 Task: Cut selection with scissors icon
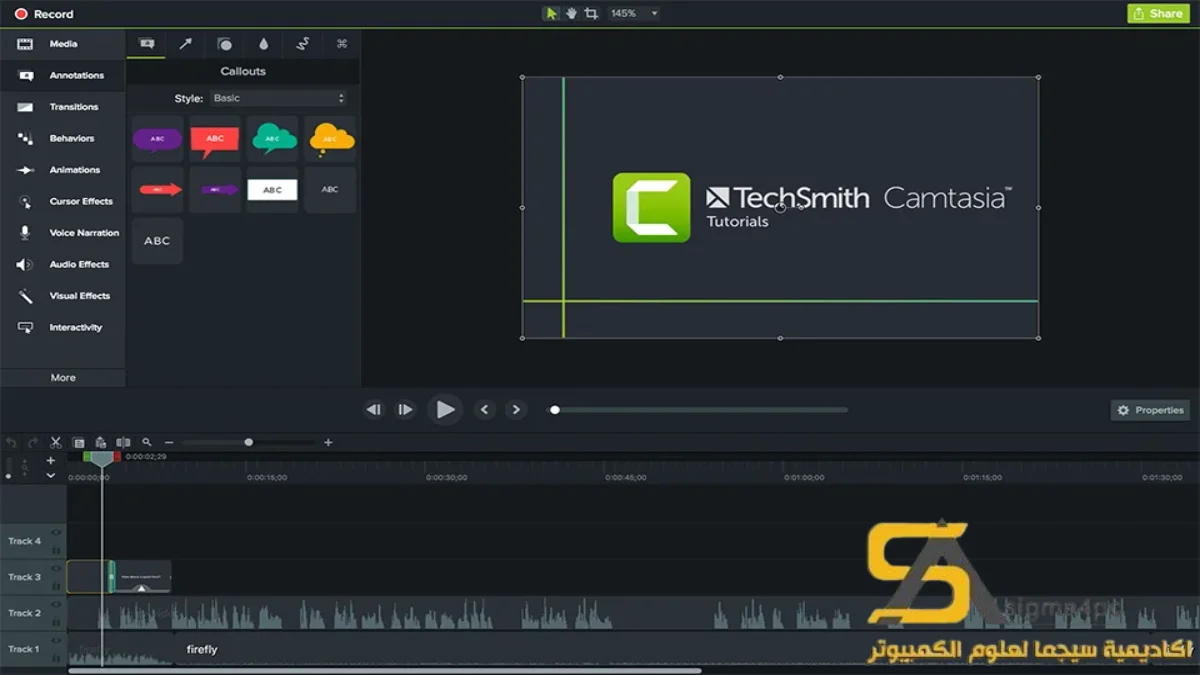pos(56,442)
